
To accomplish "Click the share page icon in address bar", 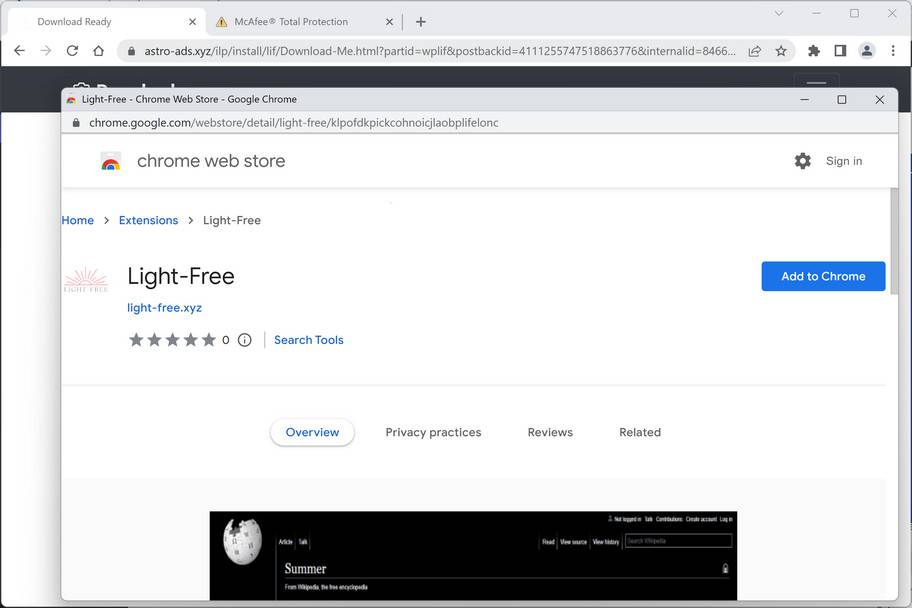I will coord(754,51).
